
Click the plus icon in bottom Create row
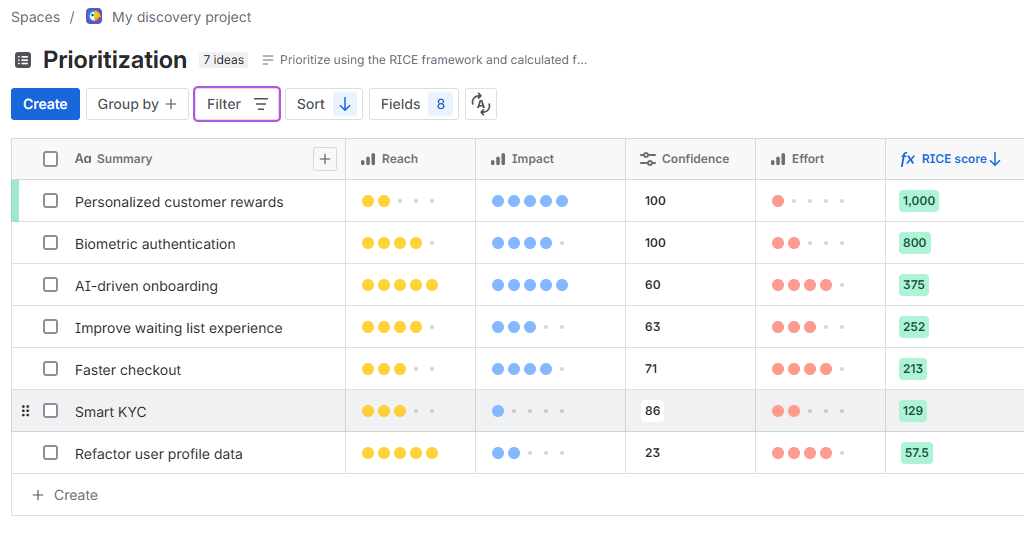(x=38, y=495)
